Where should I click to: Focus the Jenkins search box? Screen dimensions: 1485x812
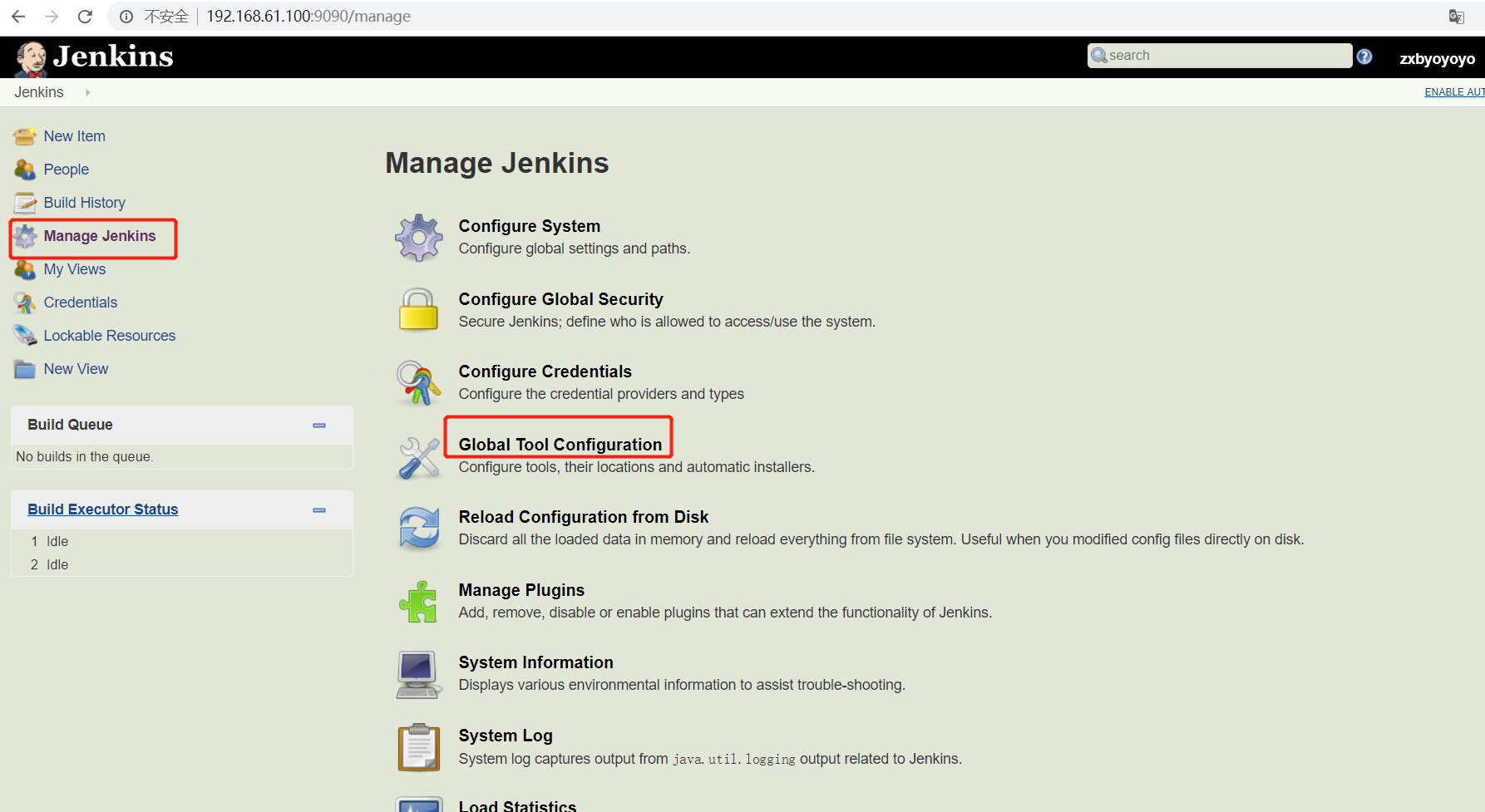click(x=1220, y=56)
